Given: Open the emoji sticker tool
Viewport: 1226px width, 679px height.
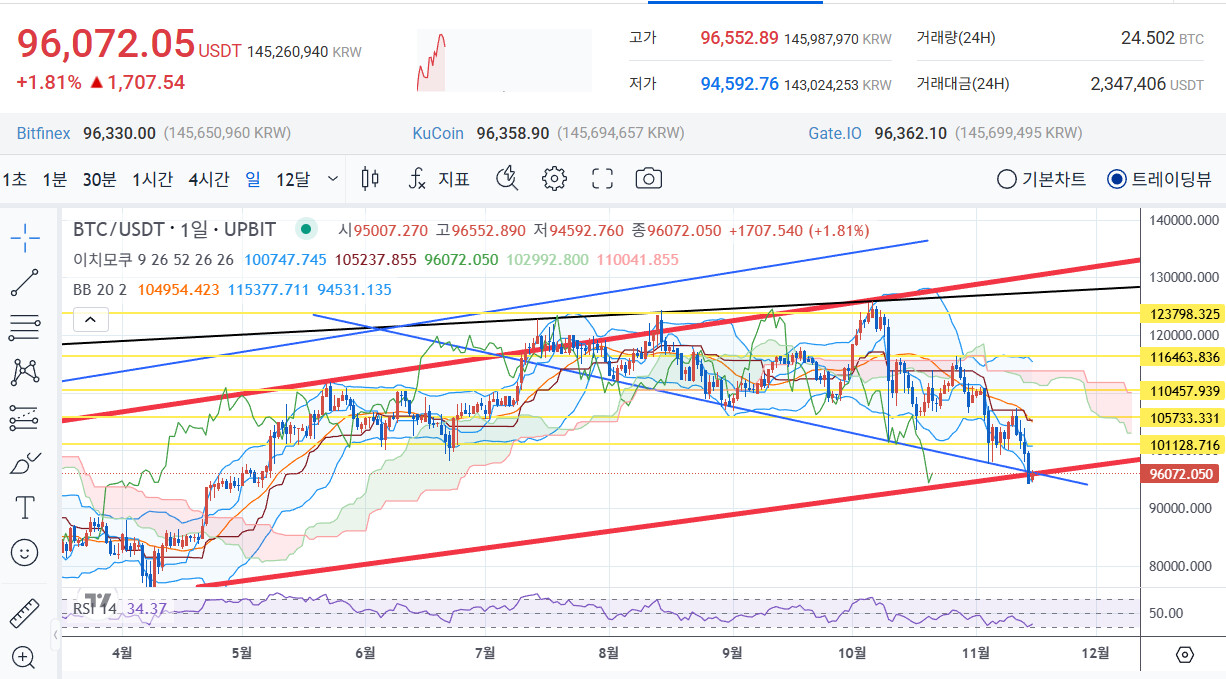Looking at the screenshot, I should pos(25,552).
